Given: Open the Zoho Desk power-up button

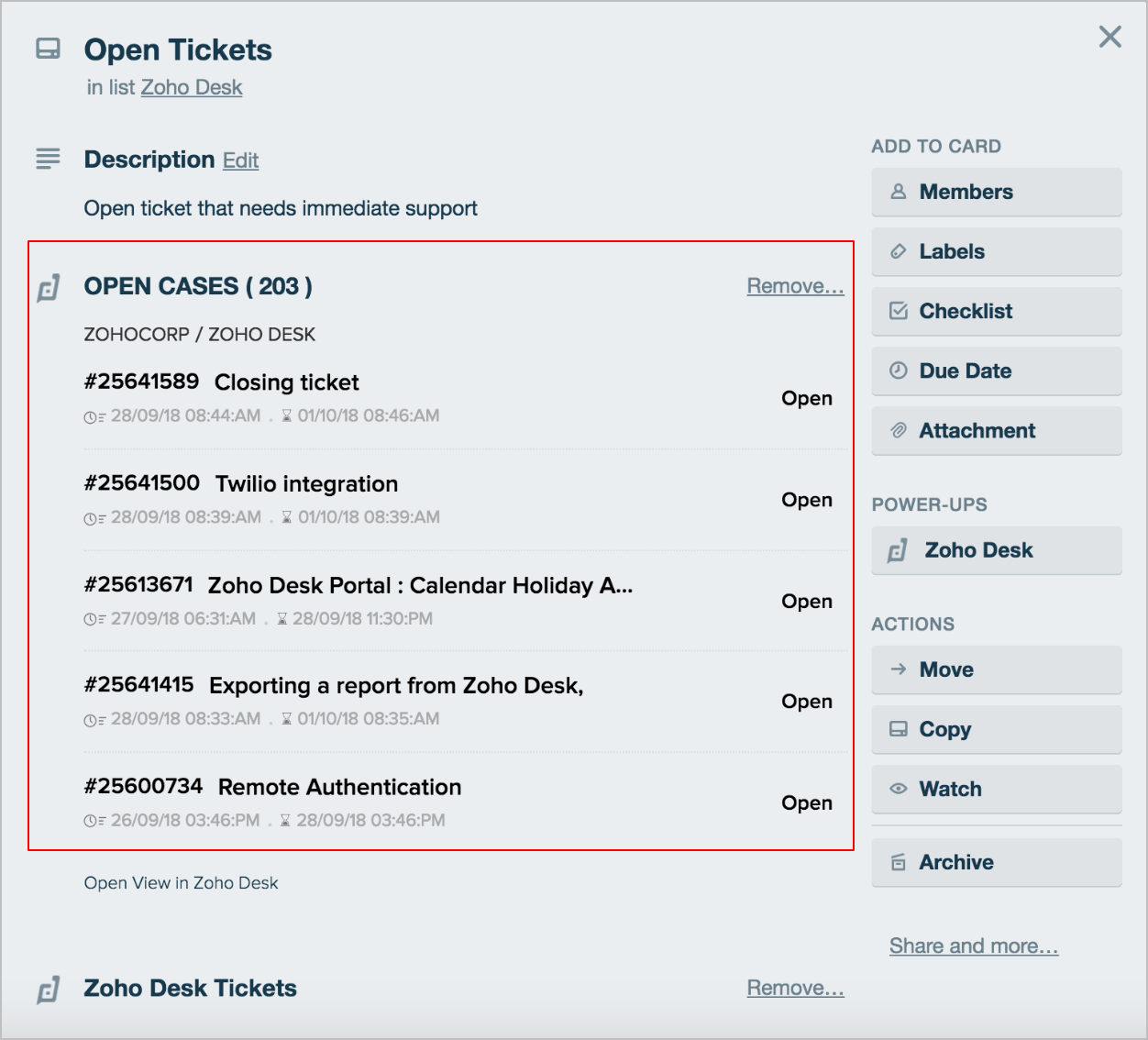Looking at the screenshot, I should [996, 550].
